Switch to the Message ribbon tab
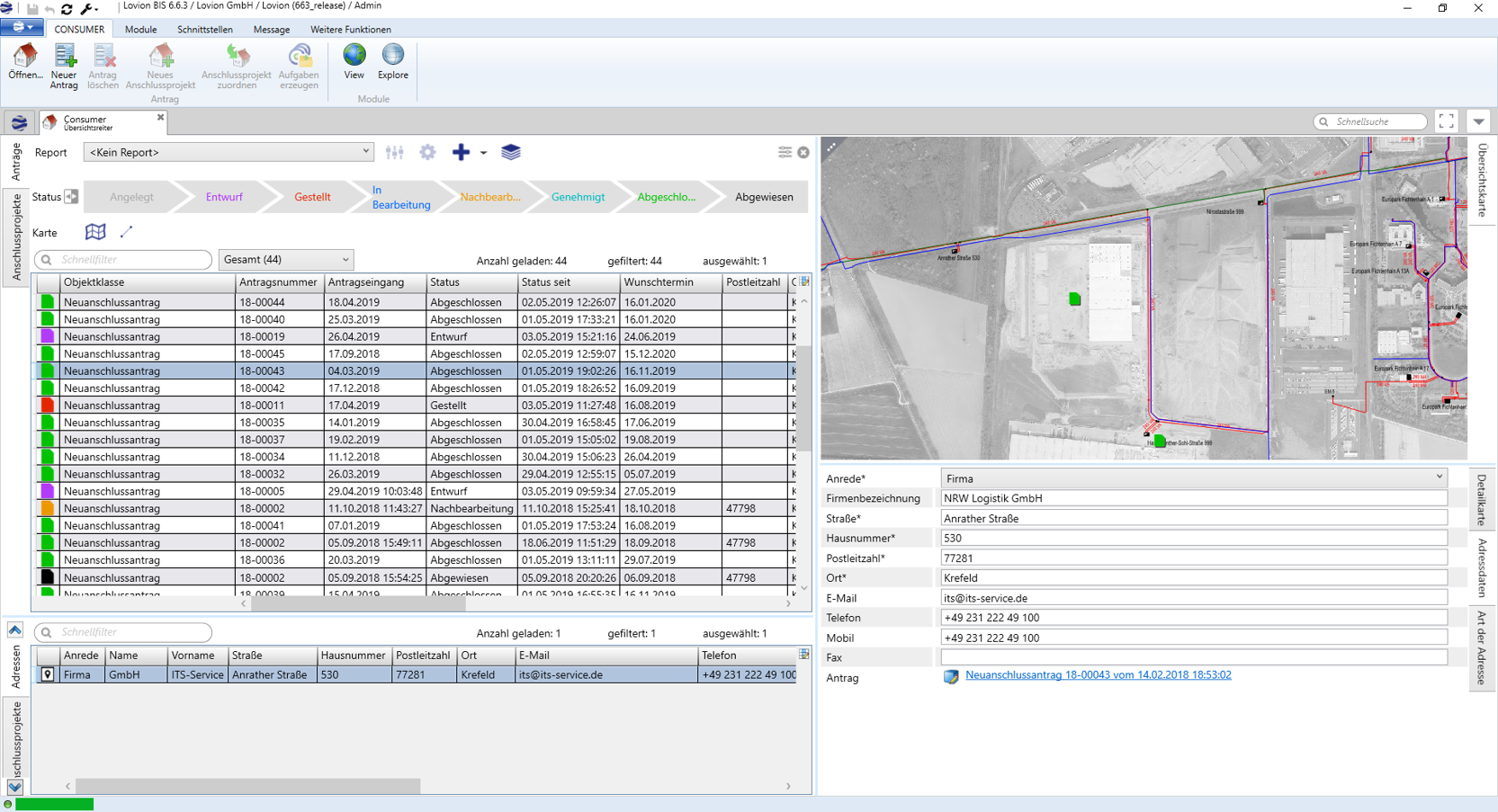Viewport: 1498px width, 812px height. (x=272, y=30)
